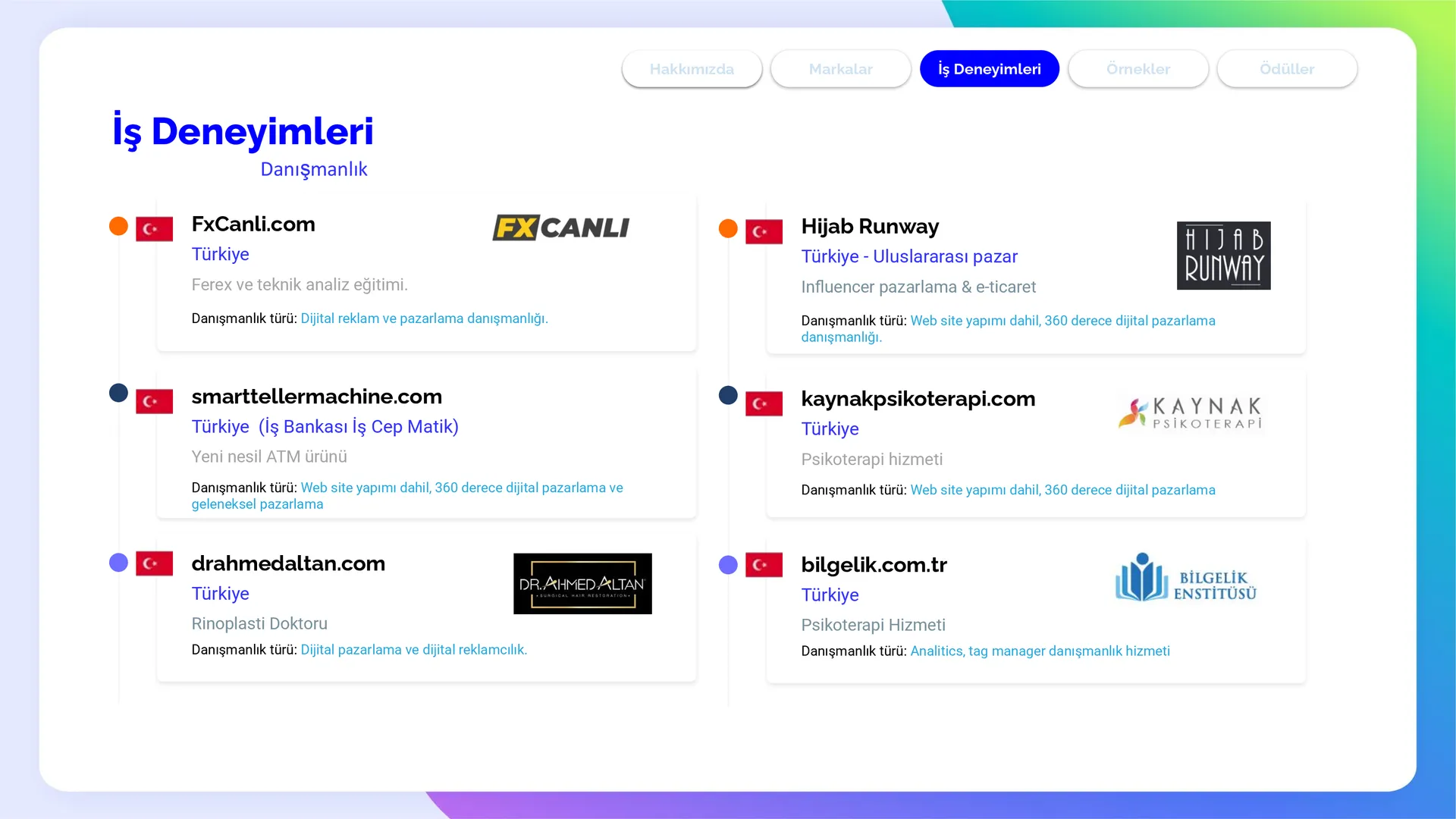The width and height of the screenshot is (1456, 819).
Task: Click the Kaynak Psikoterapi logo
Action: click(x=1191, y=413)
